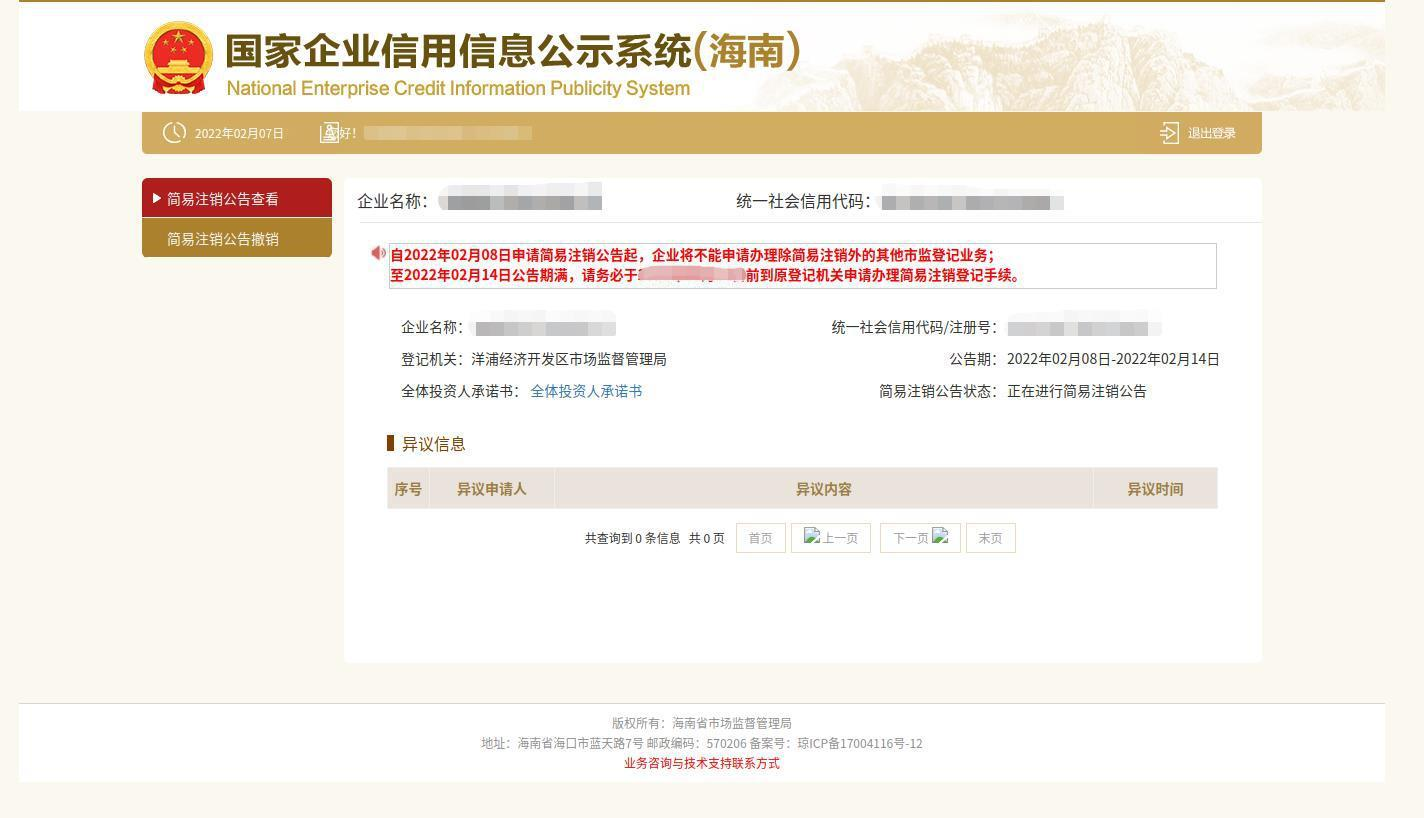Jump to 末页 in pagination
This screenshot has width=1424, height=818.
990,538
